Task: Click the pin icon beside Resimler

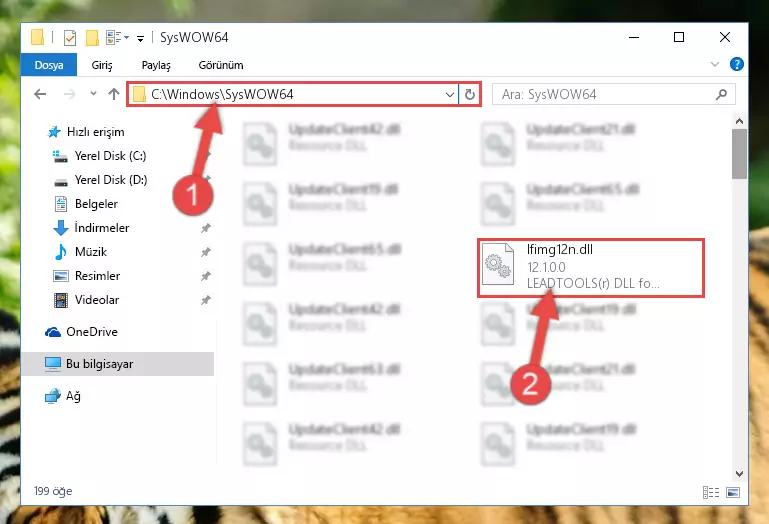Action: click(x=205, y=276)
